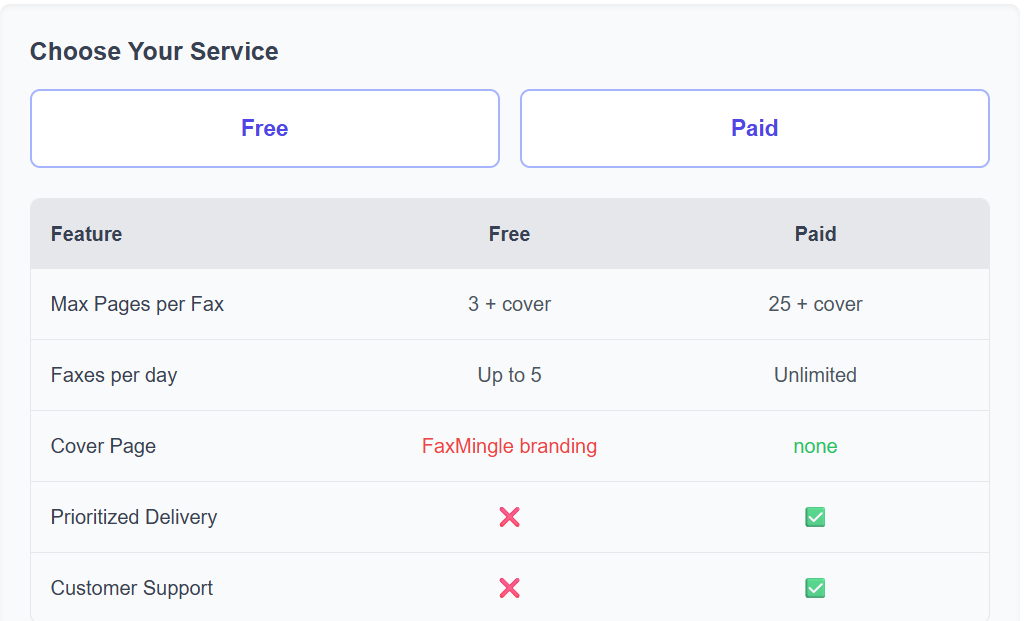1024x621 pixels.
Task: Select the Paid service option
Action: click(x=754, y=128)
